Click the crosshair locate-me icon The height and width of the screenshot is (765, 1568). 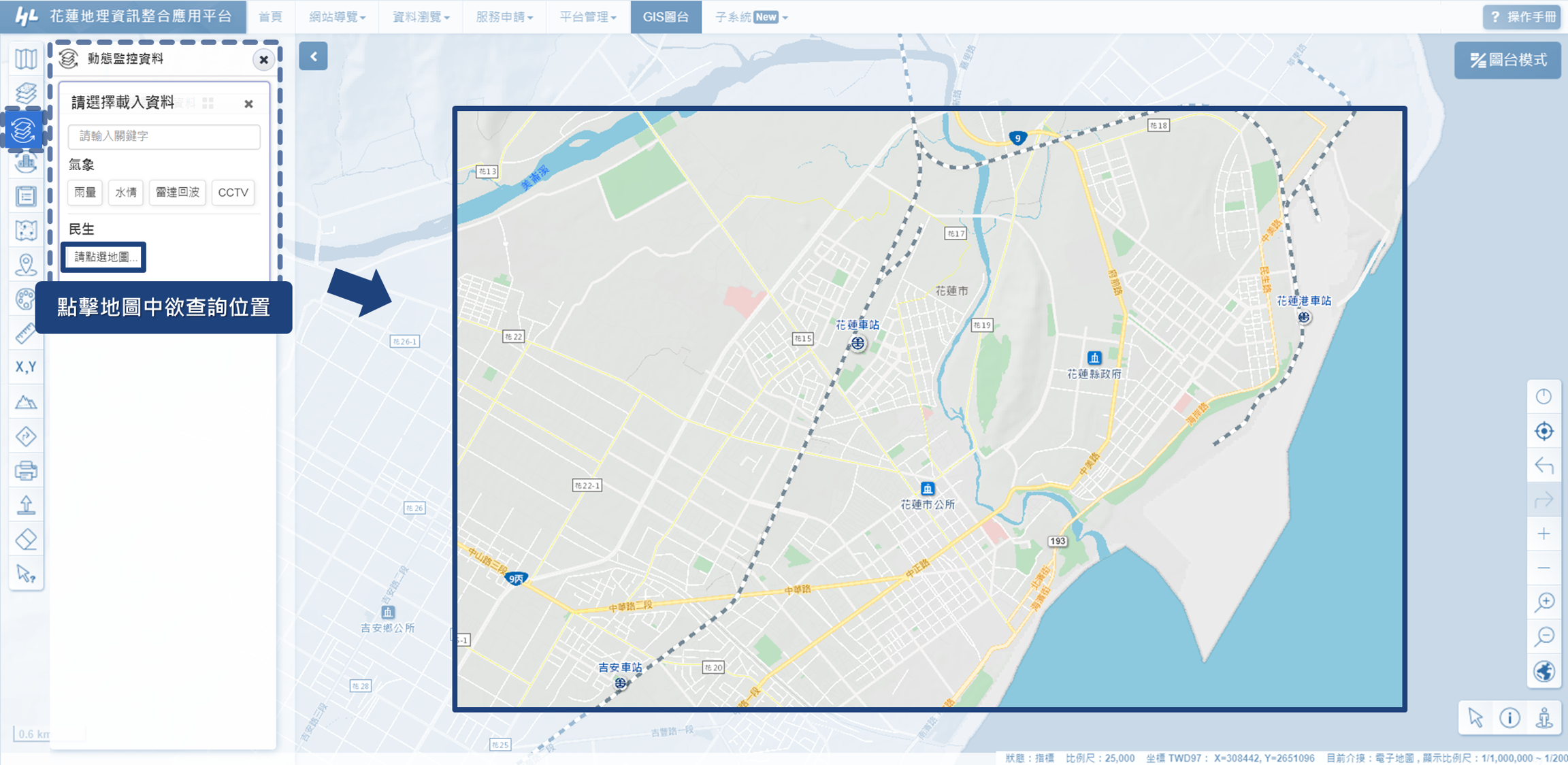point(1543,431)
